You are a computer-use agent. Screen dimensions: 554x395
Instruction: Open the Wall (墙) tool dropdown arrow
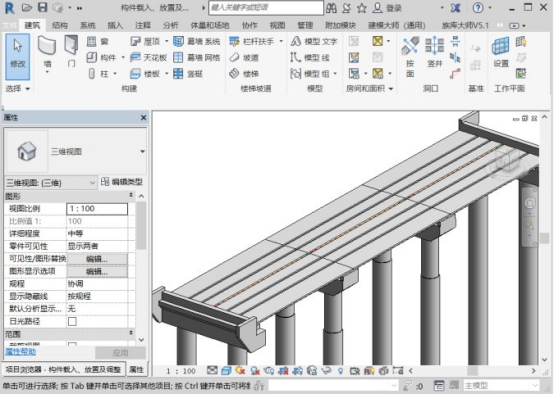click(x=47, y=73)
